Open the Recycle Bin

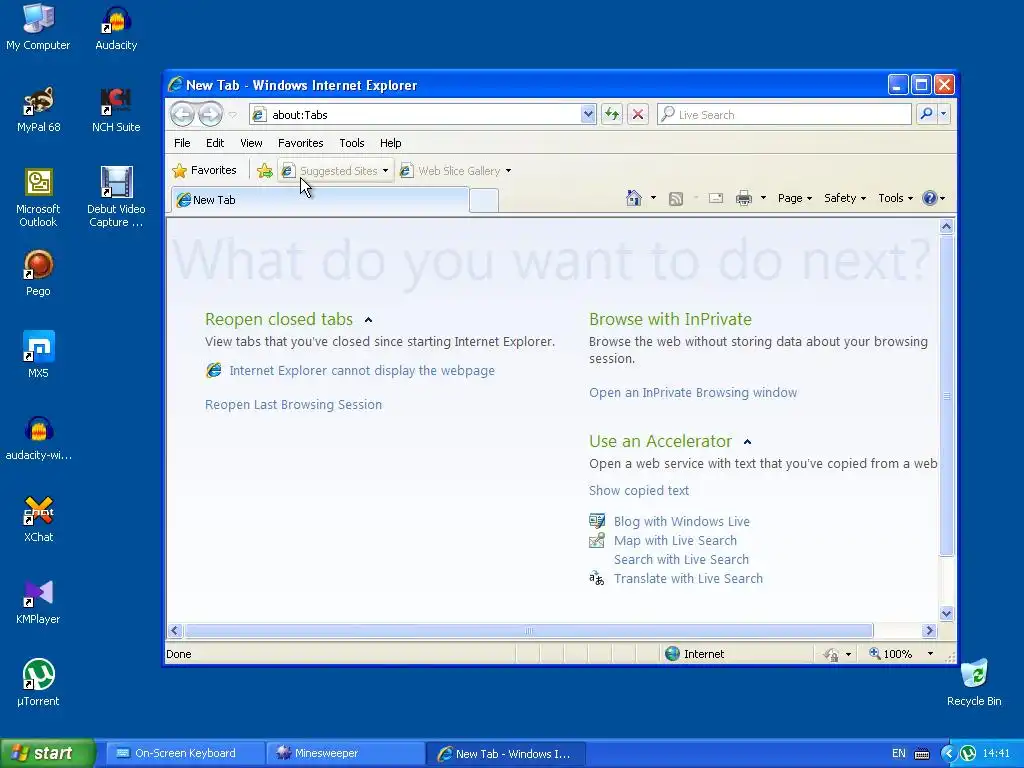(974, 684)
